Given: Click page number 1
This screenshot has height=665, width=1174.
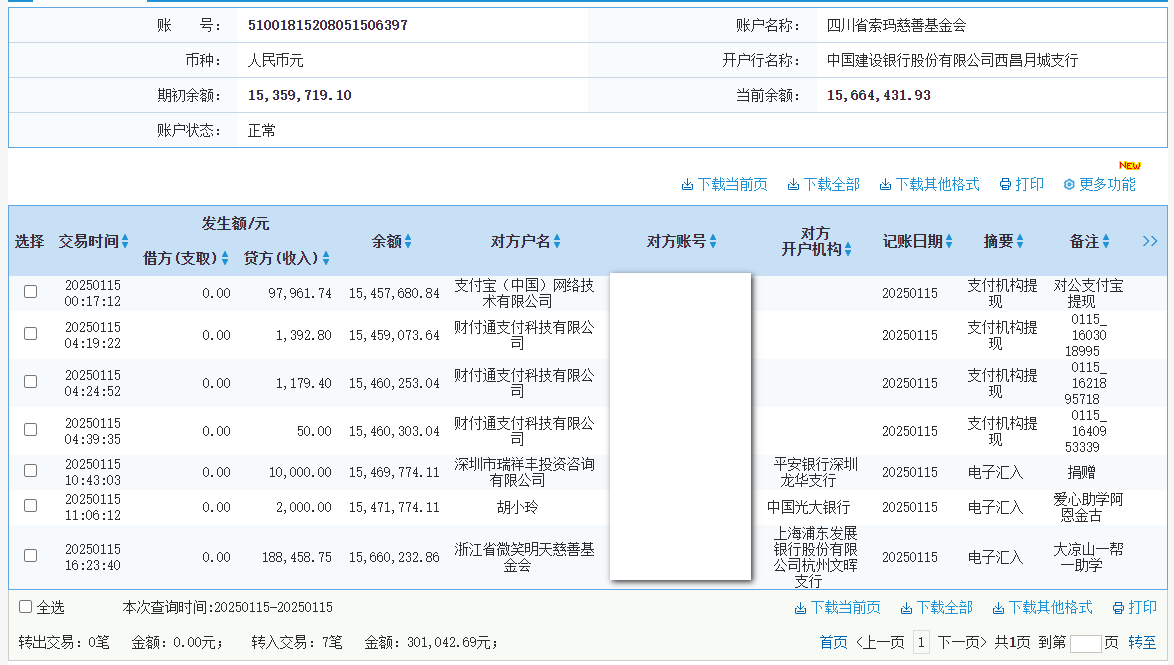Looking at the screenshot, I should 921,643.
